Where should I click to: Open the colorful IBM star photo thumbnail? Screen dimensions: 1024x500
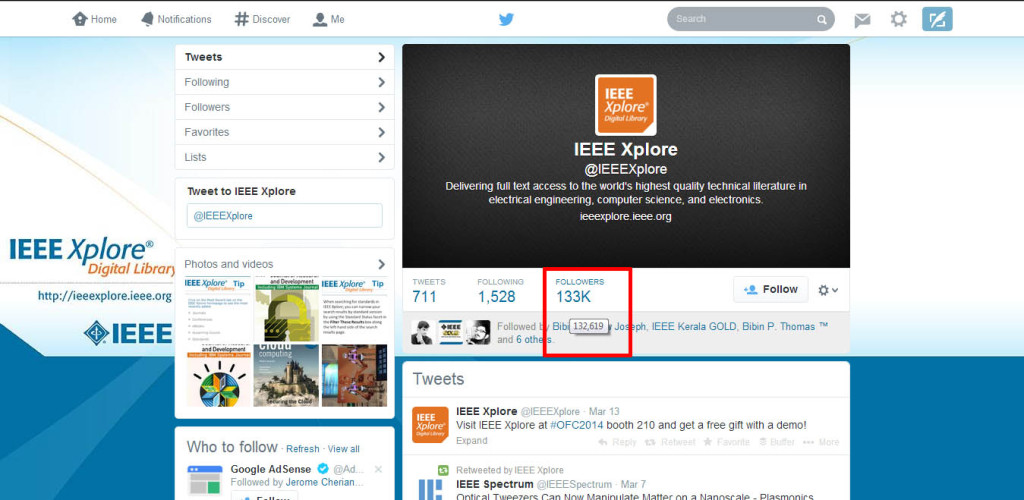pyautogui.click(x=217, y=375)
